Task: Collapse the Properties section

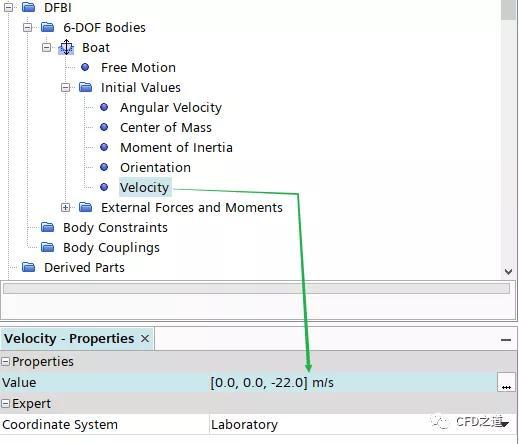Action: pos(5,362)
